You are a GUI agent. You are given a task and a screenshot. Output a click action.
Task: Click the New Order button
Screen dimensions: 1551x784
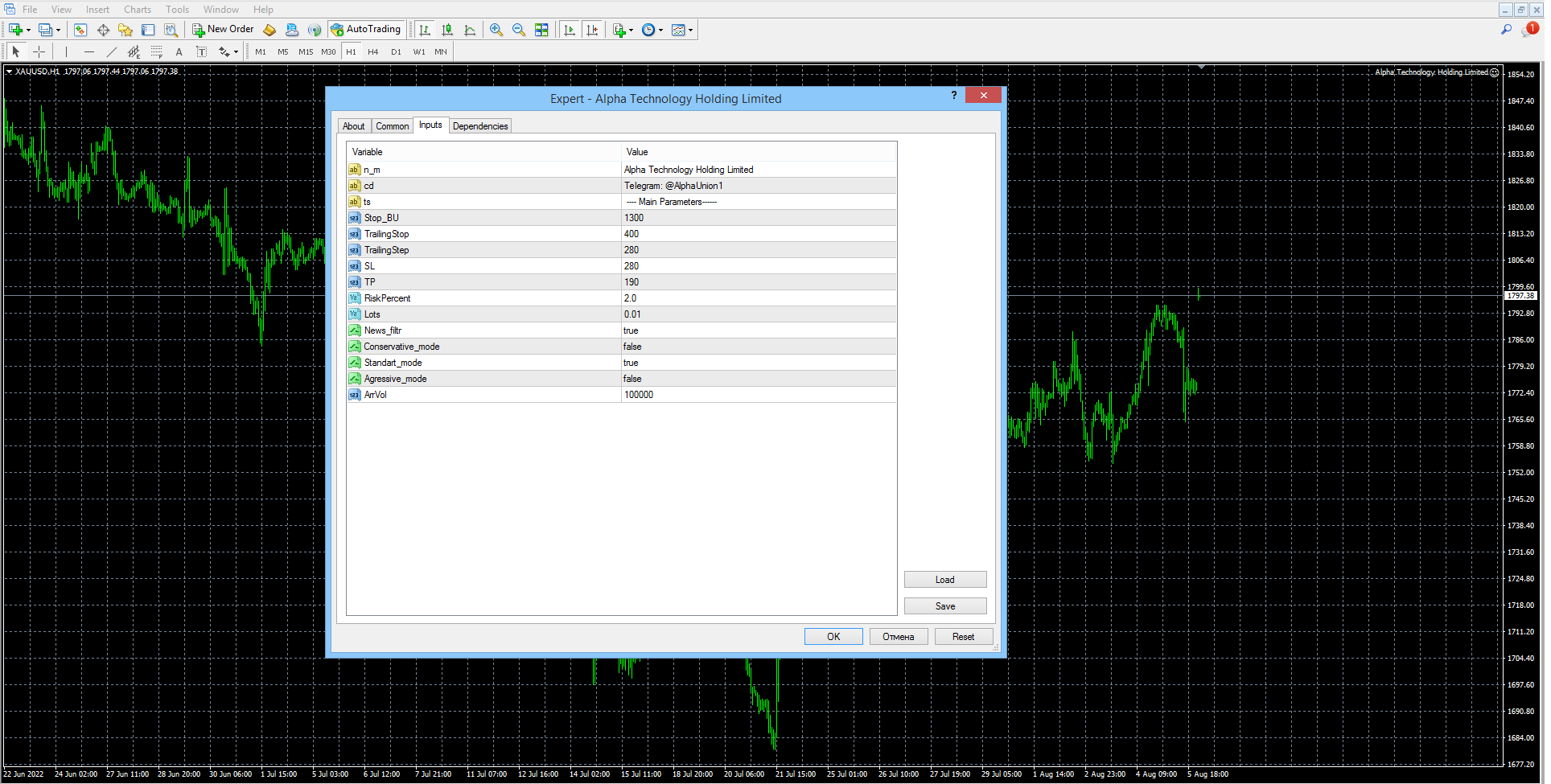coord(223,30)
